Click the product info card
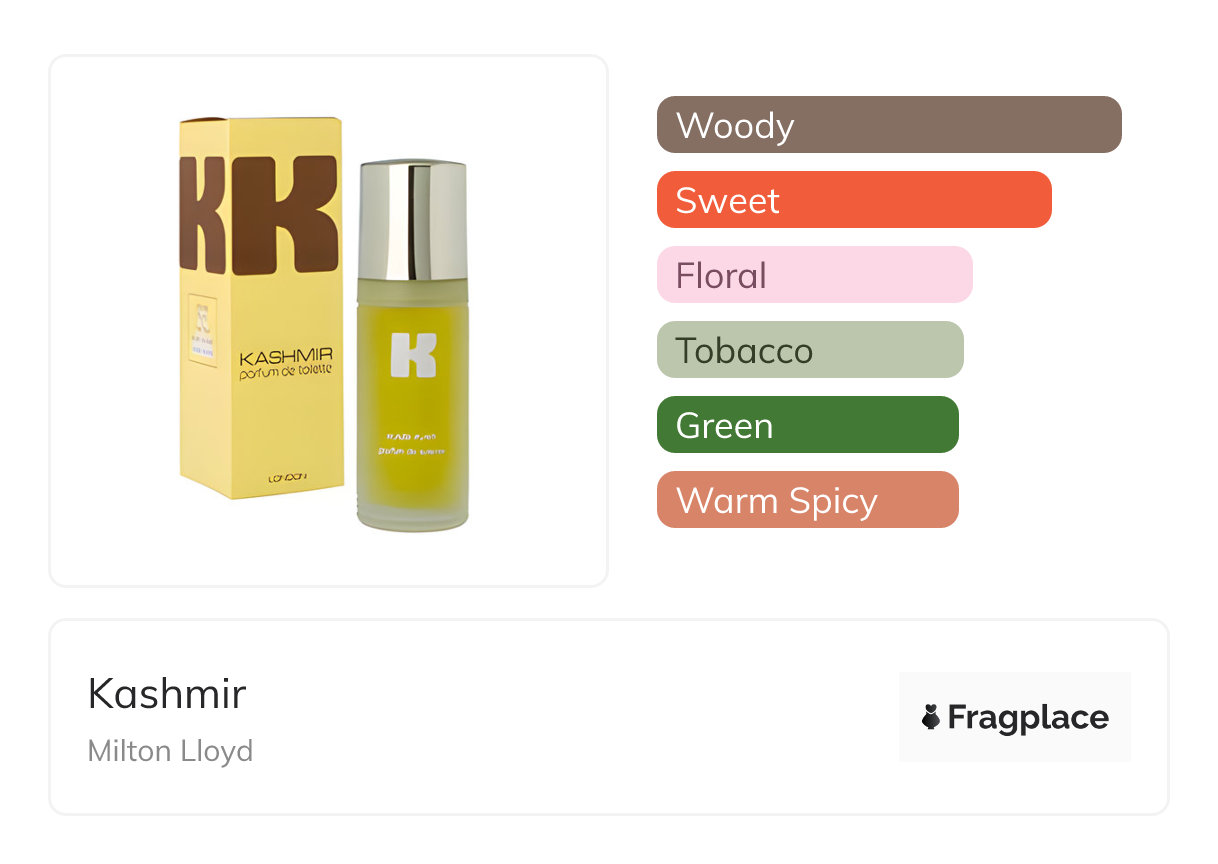This screenshot has height=864, width=1218. pyautogui.click(x=609, y=717)
